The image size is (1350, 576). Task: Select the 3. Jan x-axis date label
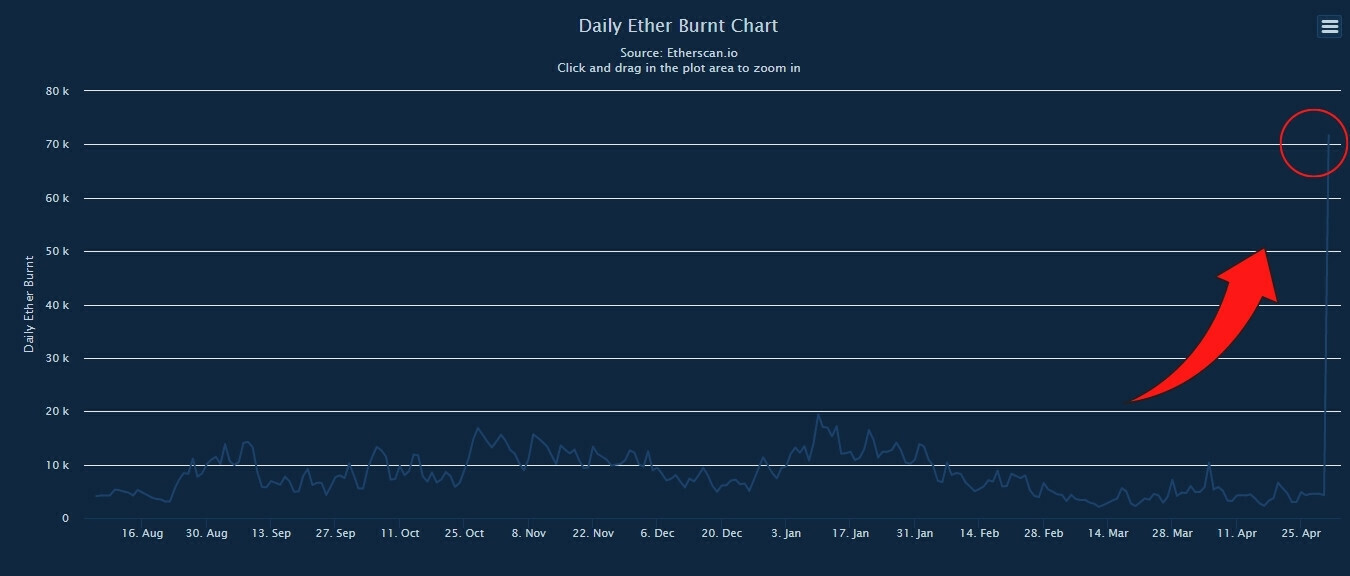pos(786,534)
